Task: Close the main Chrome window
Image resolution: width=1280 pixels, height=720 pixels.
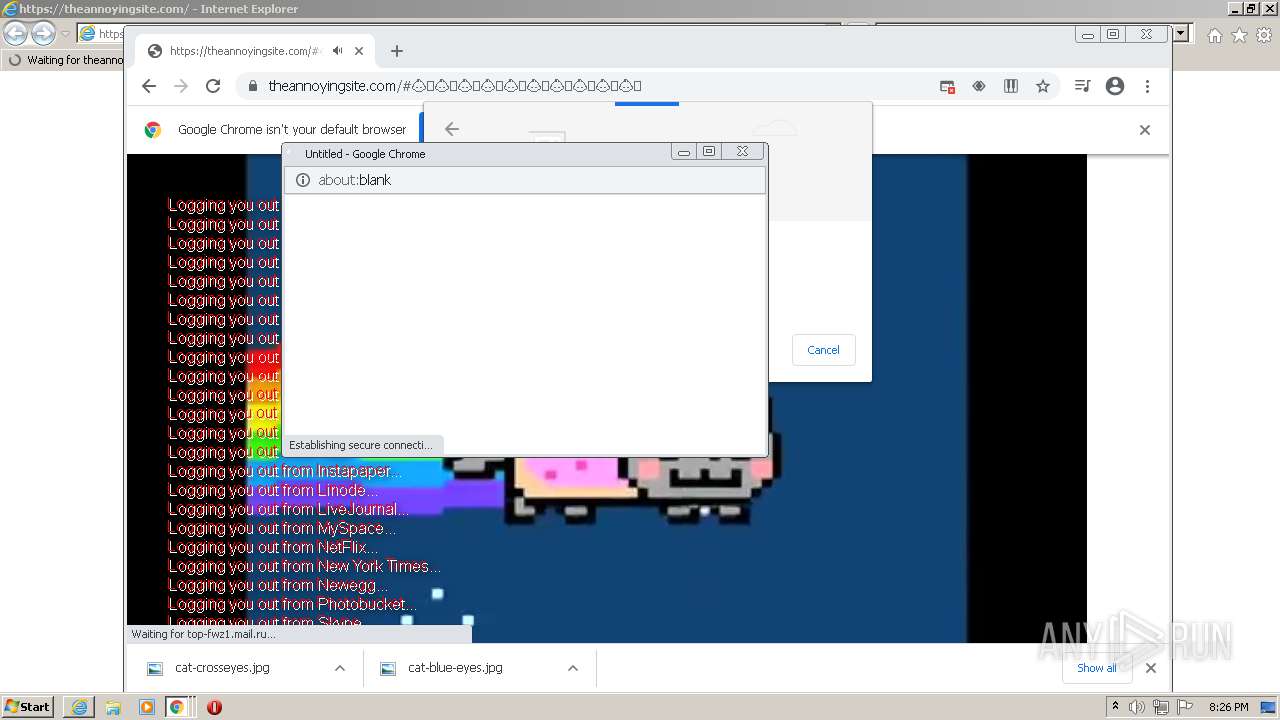Action: point(1146,34)
